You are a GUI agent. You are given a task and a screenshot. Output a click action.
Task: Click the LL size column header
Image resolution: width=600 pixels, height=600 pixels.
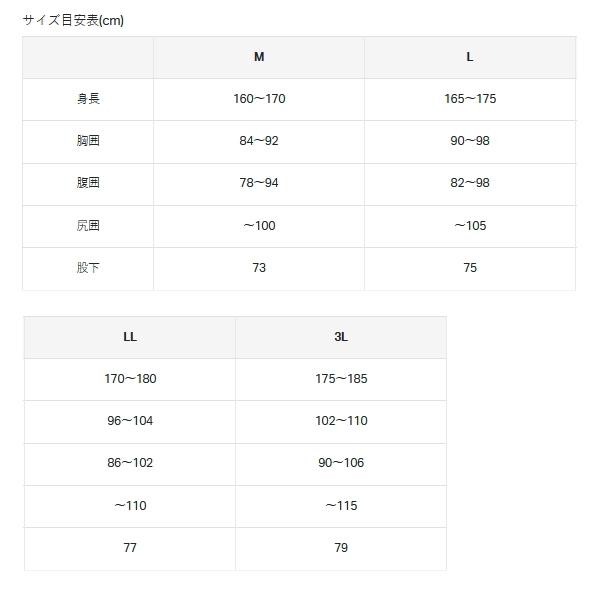click(x=130, y=337)
